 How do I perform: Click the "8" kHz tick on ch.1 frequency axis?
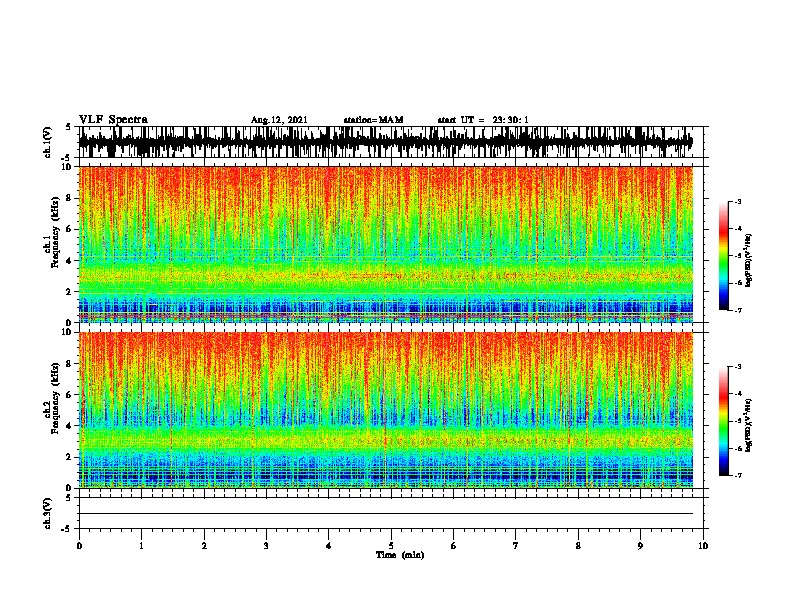coord(69,198)
